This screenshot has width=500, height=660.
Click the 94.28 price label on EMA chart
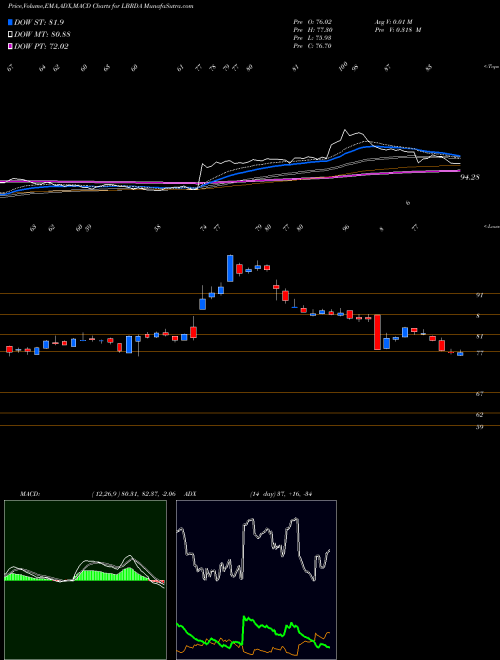click(470, 178)
